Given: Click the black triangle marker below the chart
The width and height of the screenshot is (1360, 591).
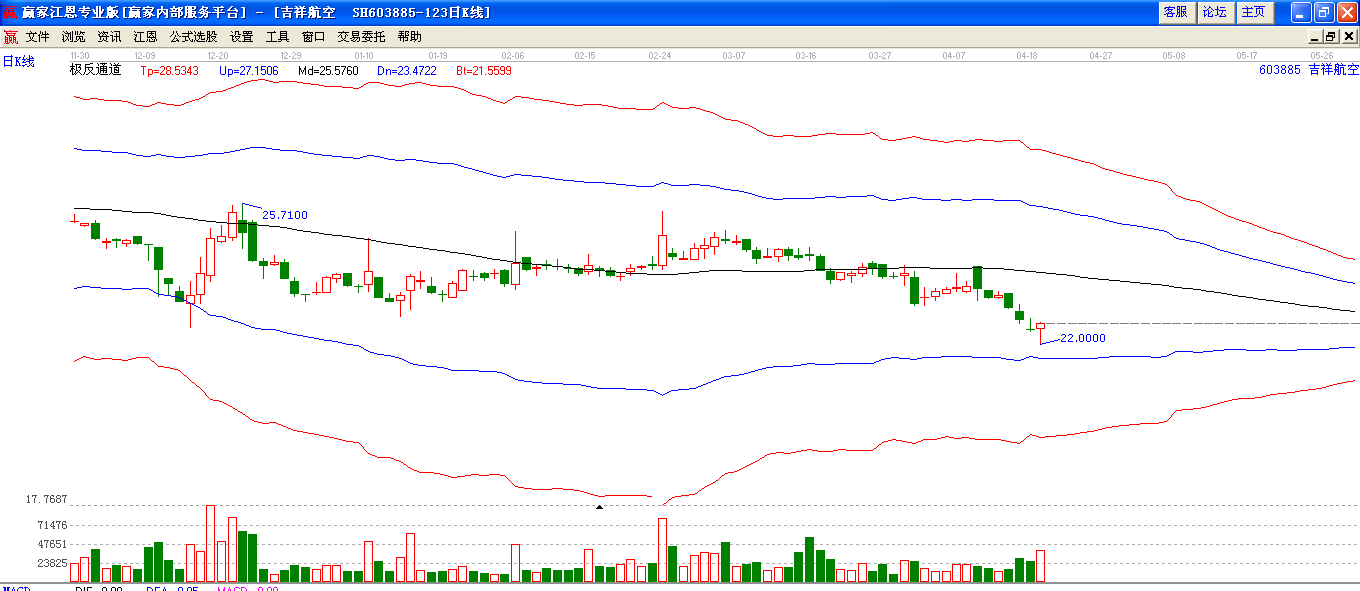Looking at the screenshot, I should [x=599, y=507].
